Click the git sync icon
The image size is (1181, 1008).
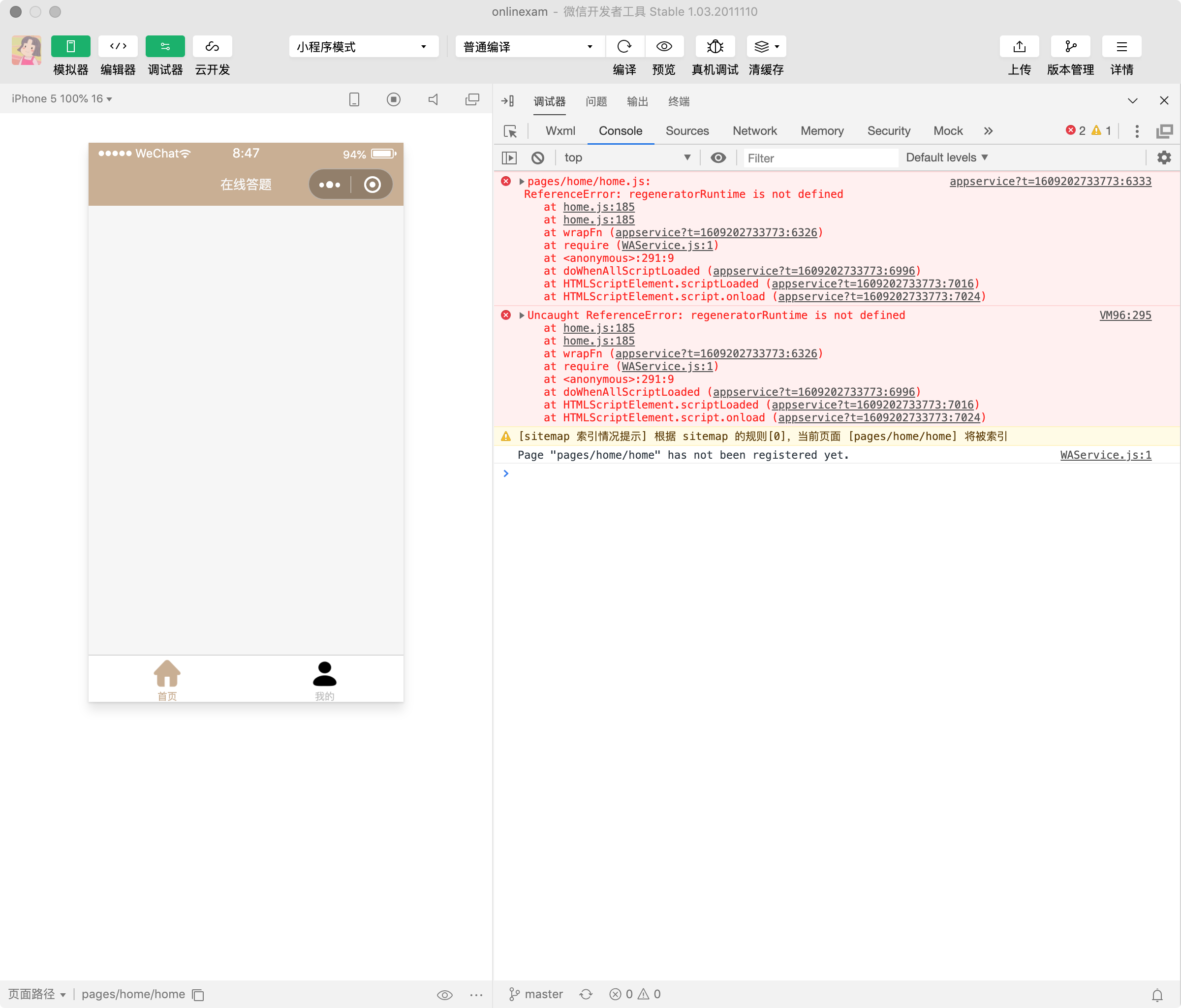(x=586, y=994)
